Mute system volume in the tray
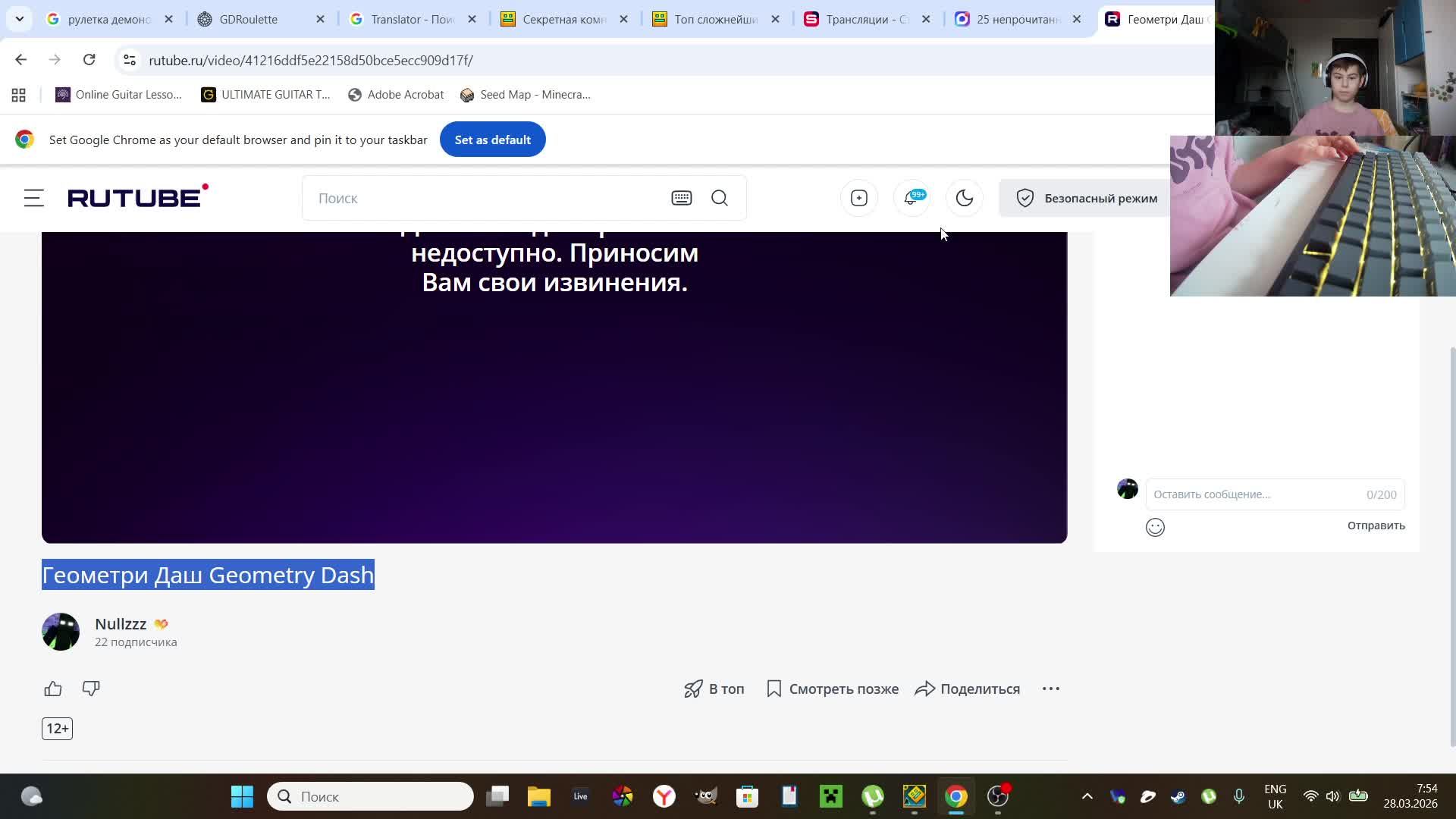This screenshot has height=819, width=1456. click(x=1332, y=796)
